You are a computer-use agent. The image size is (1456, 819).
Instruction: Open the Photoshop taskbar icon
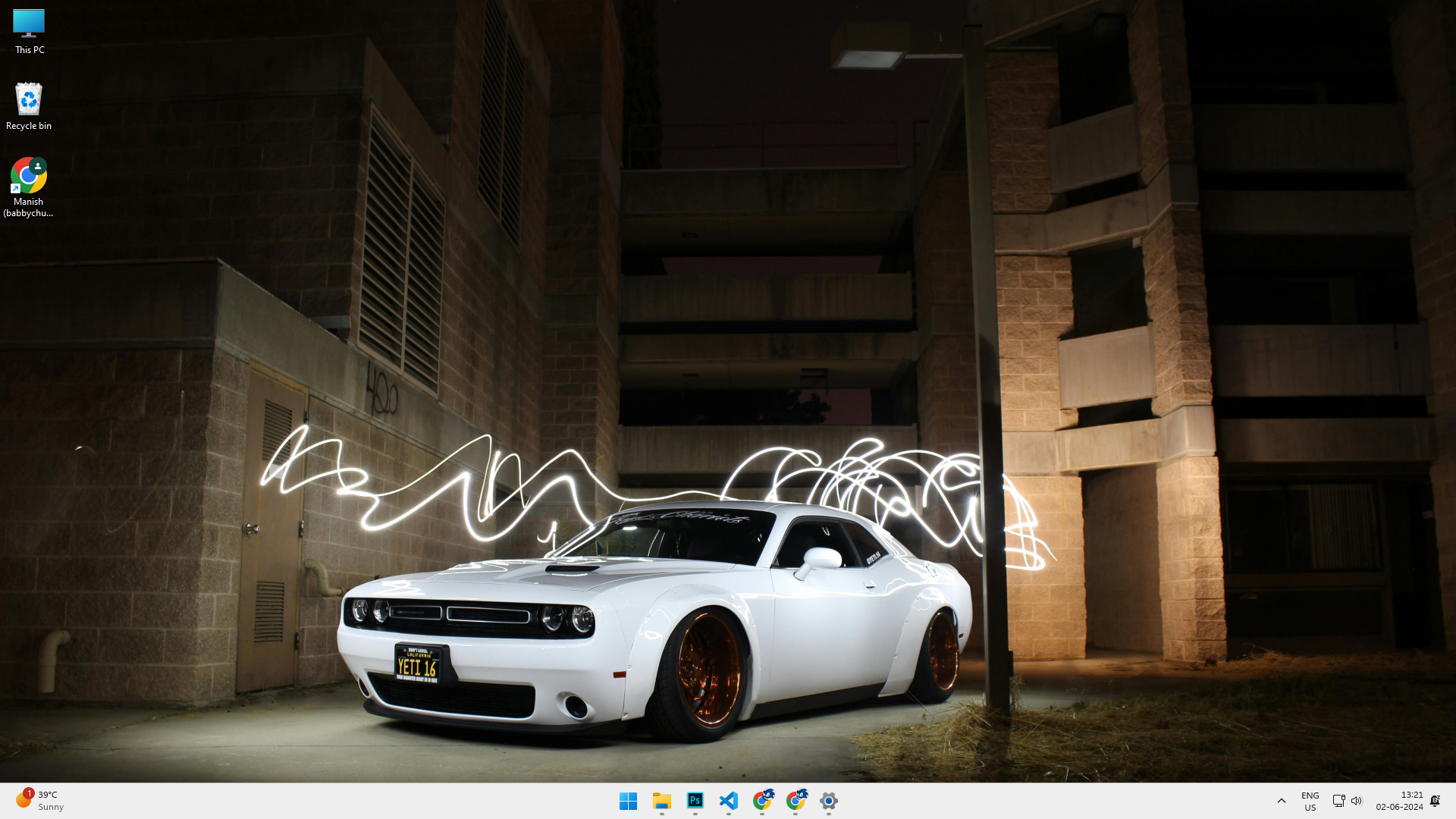coord(695,801)
